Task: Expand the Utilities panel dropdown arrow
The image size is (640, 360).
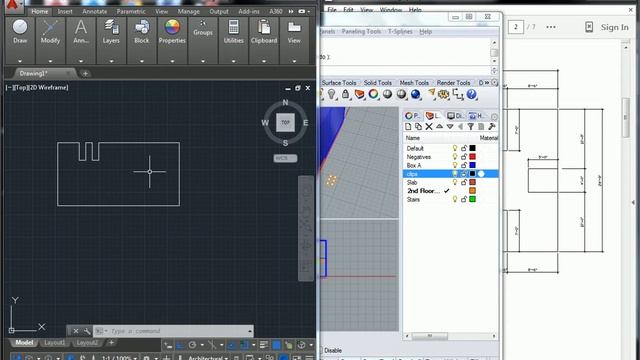Action: coord(233,61)
